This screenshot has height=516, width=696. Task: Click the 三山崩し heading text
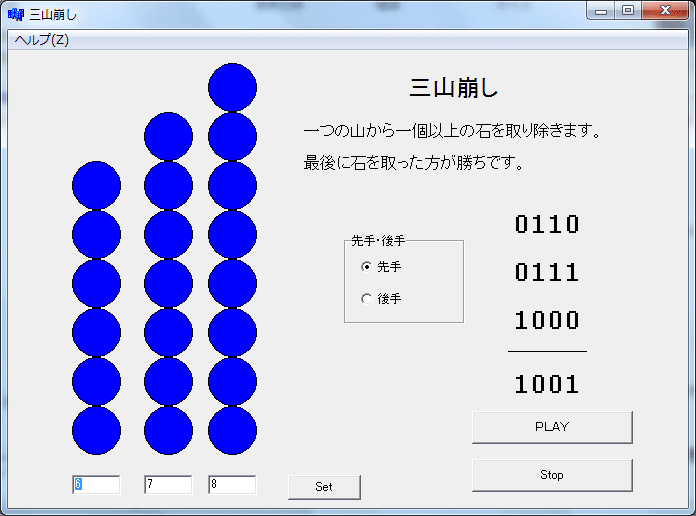click(x=454, y=87)
